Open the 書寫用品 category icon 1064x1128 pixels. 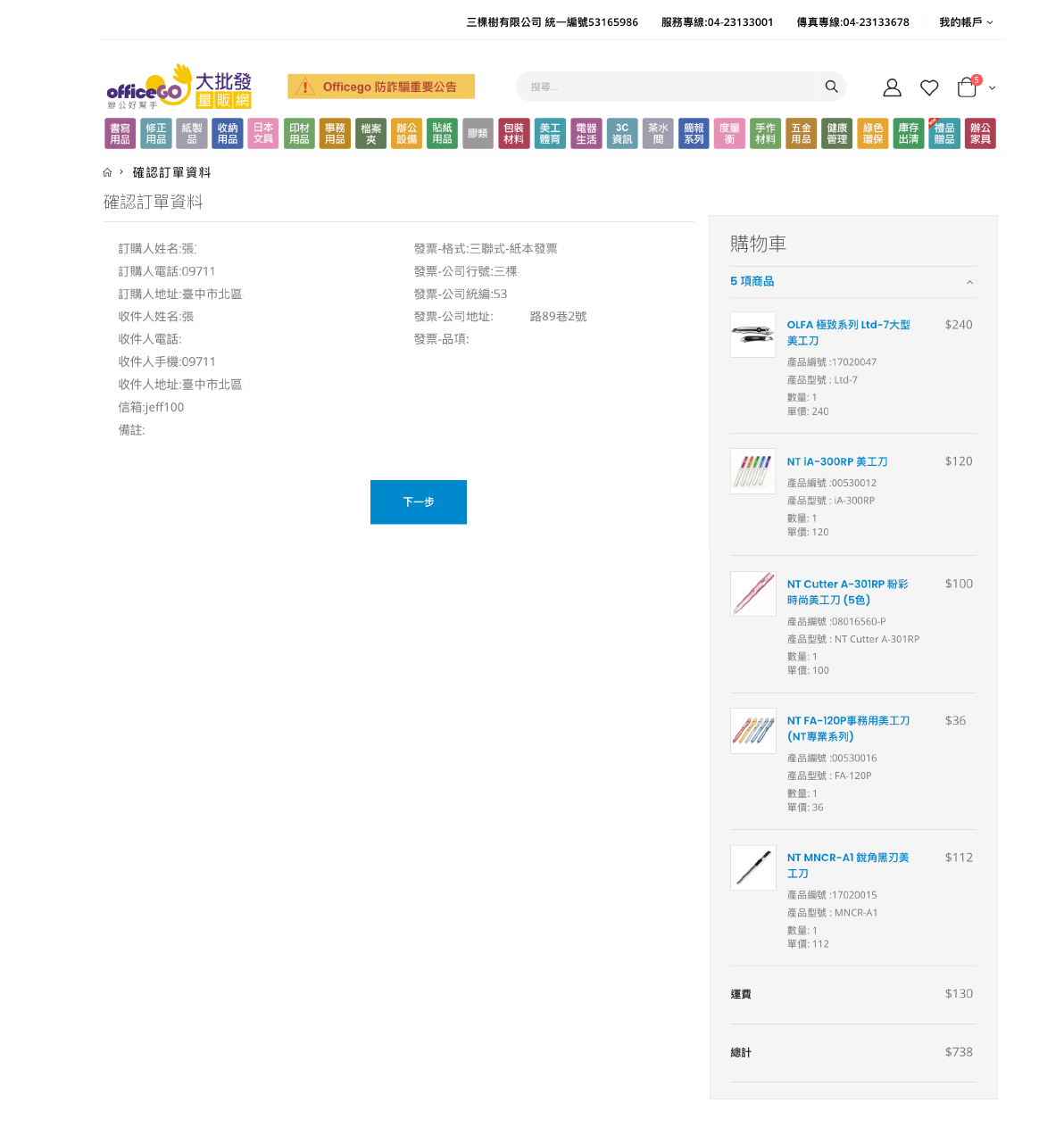click(x=121, y=134)
